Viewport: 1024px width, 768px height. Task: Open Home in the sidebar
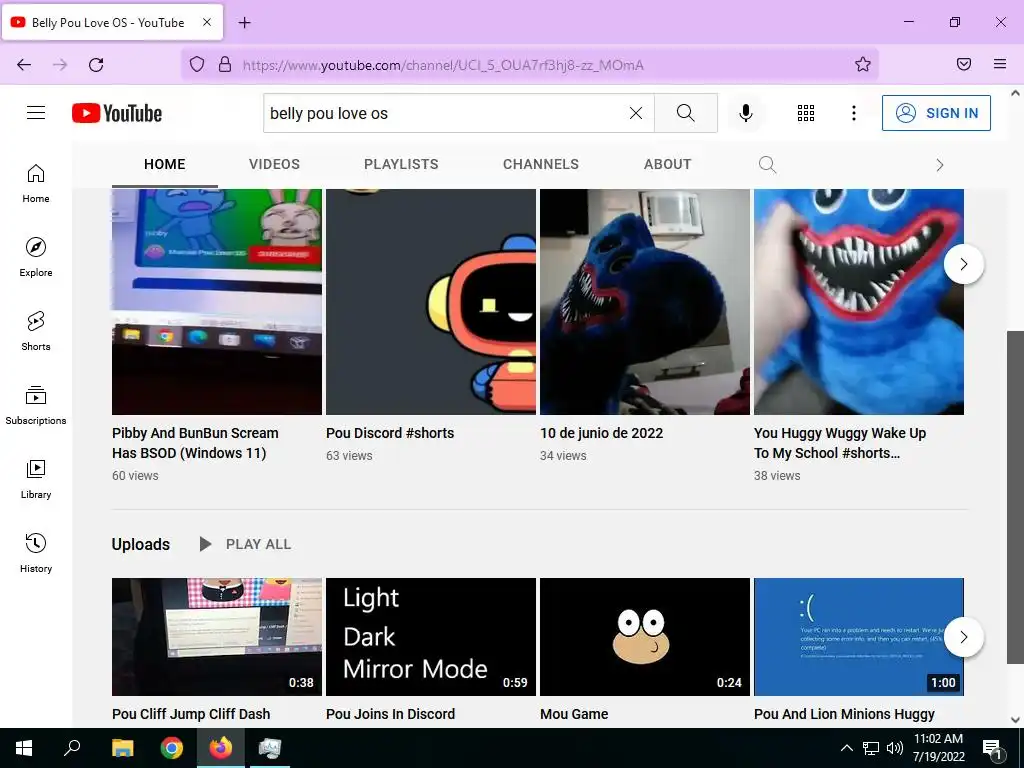36,184
